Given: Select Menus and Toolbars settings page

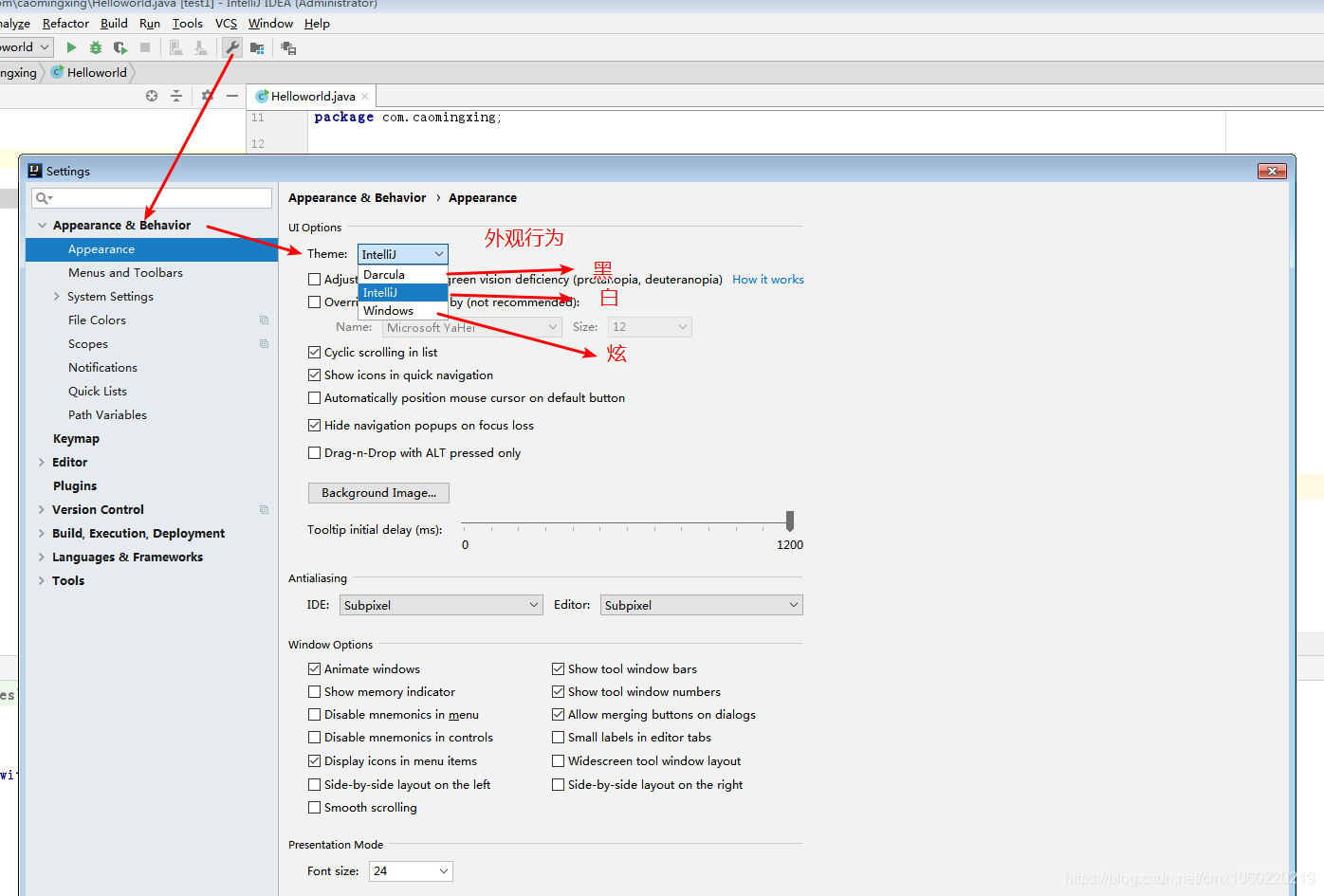Looking at the screenshot, I should [x=125, y=273].
